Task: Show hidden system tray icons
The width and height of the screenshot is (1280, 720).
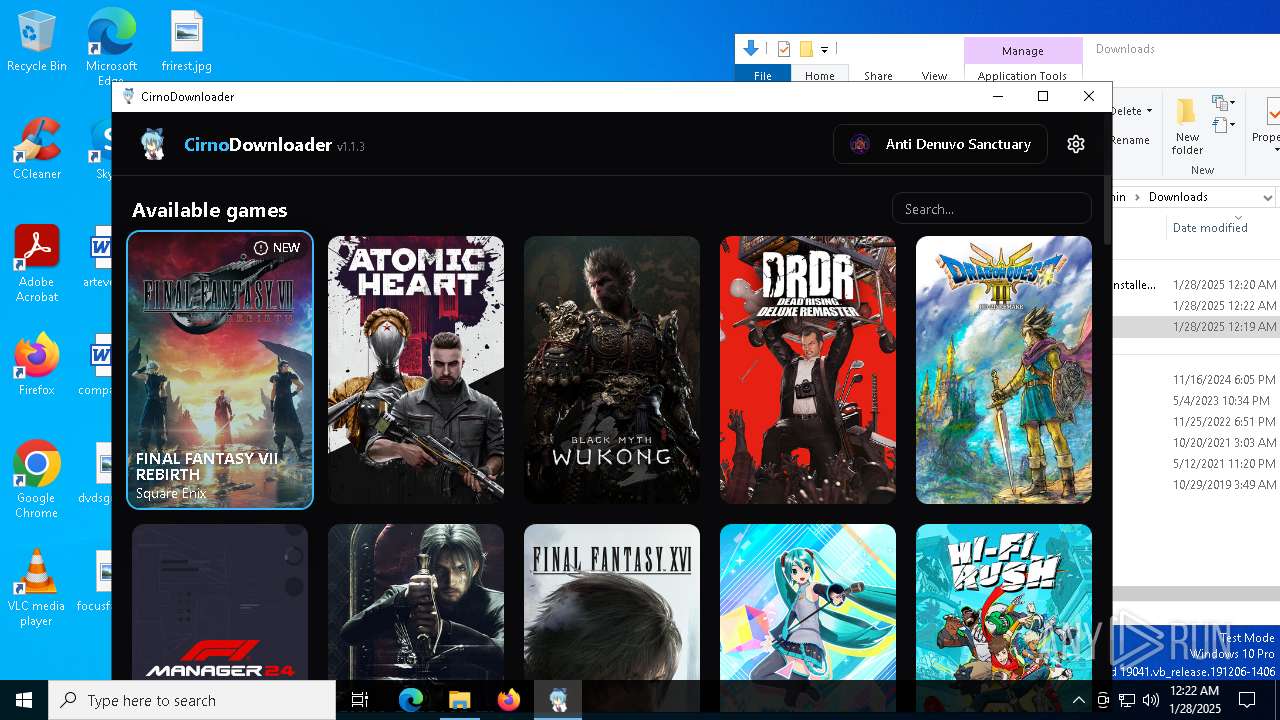Action: pos(1078,700)
